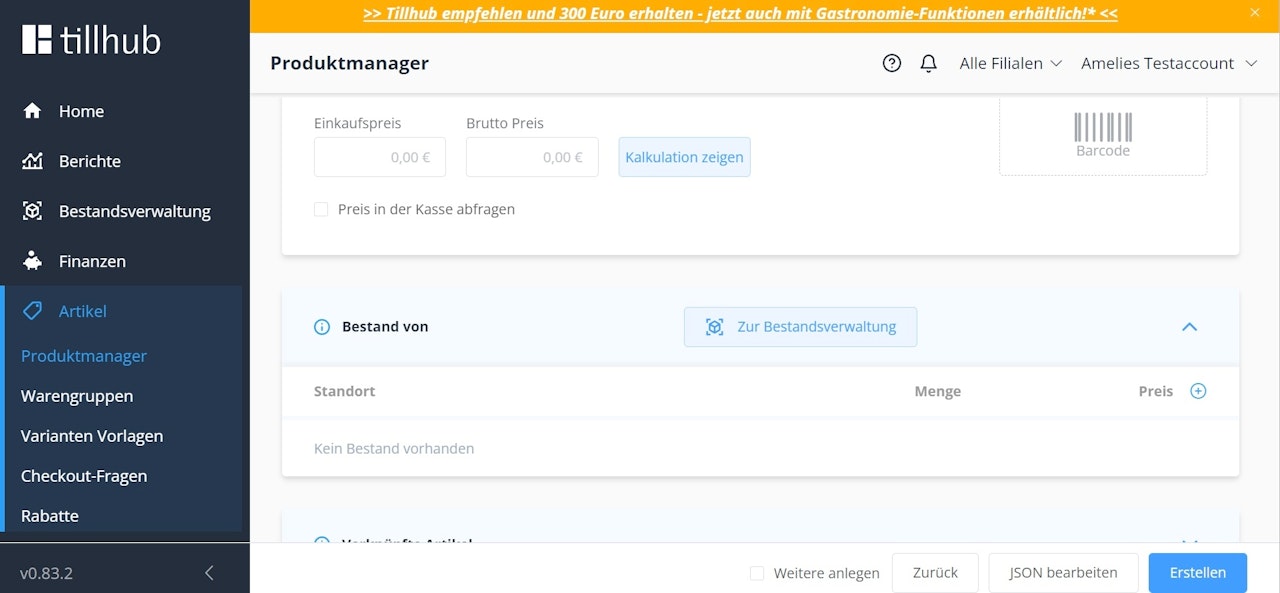Open the notification bell
The width and height of the screenshot is (1280, 593).
(x=928, y=62)
